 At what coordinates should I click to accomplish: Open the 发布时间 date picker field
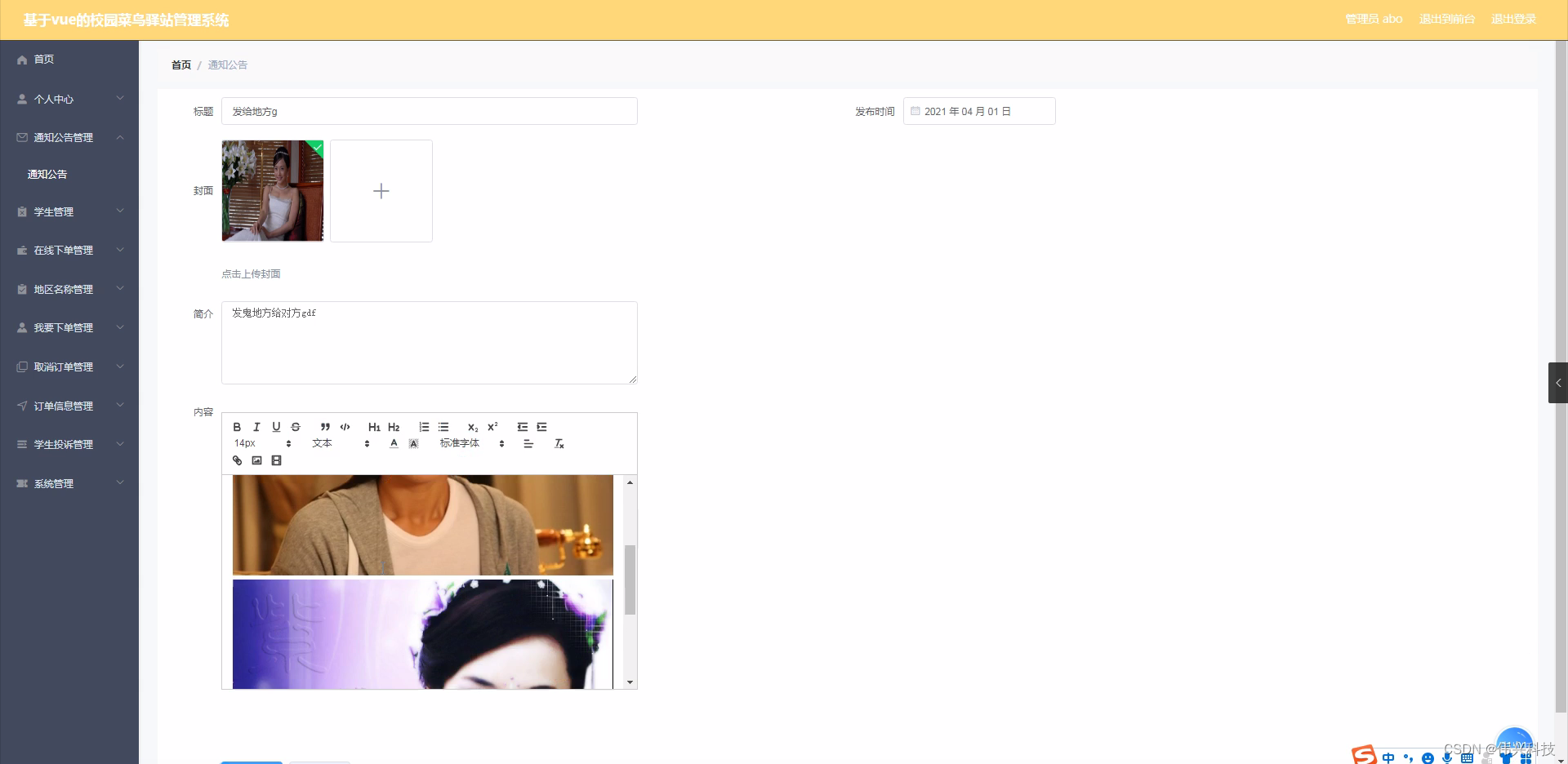979,111
